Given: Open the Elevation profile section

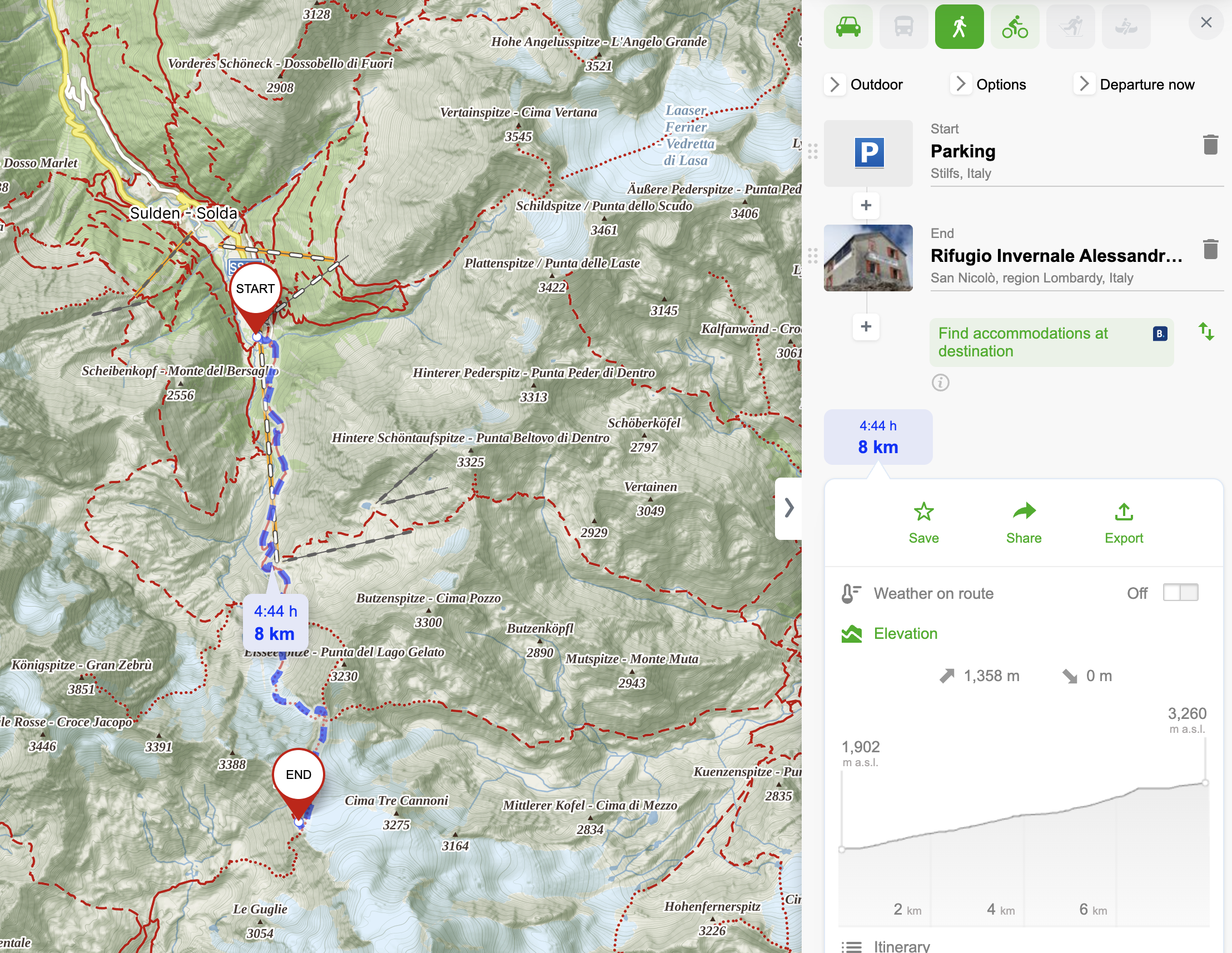Looking at the screenshot, I should 905,633.
